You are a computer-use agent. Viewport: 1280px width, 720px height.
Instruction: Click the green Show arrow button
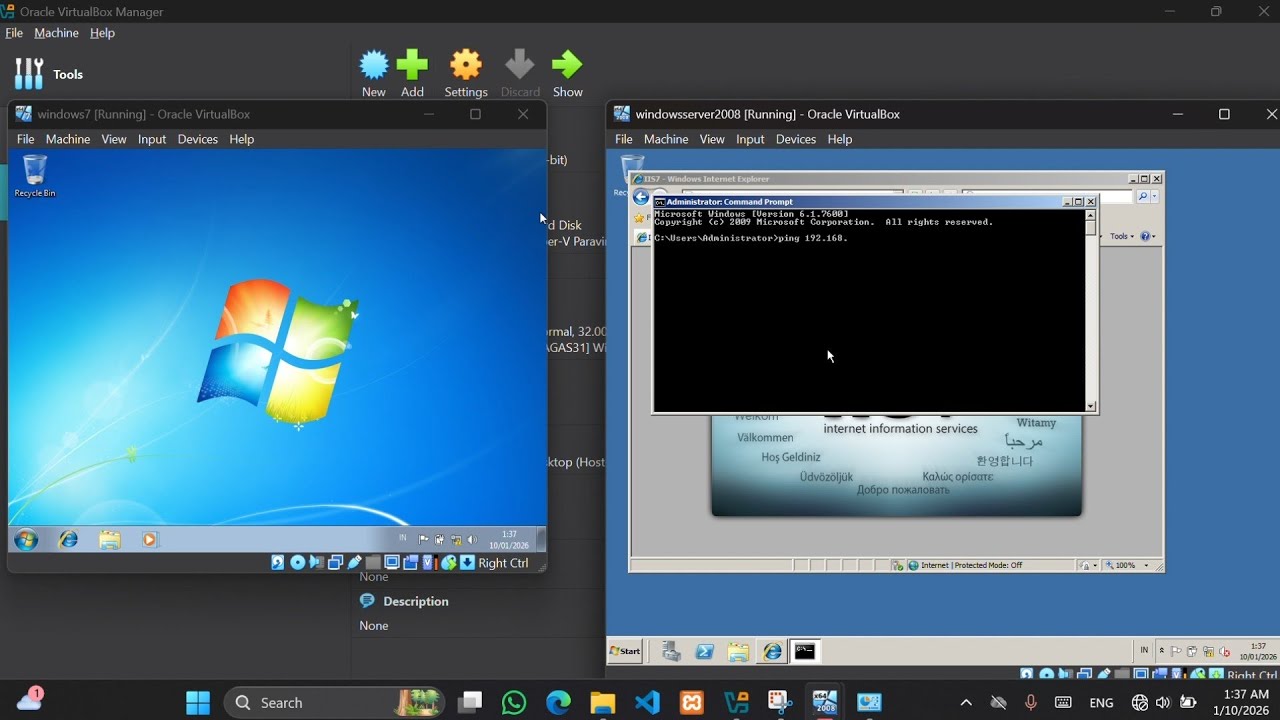[567, 74]
